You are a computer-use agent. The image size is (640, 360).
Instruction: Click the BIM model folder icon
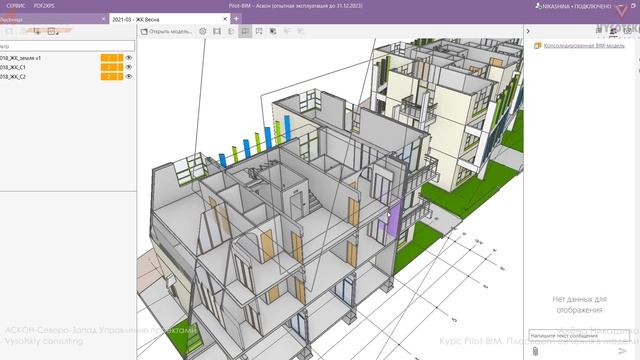538,46
